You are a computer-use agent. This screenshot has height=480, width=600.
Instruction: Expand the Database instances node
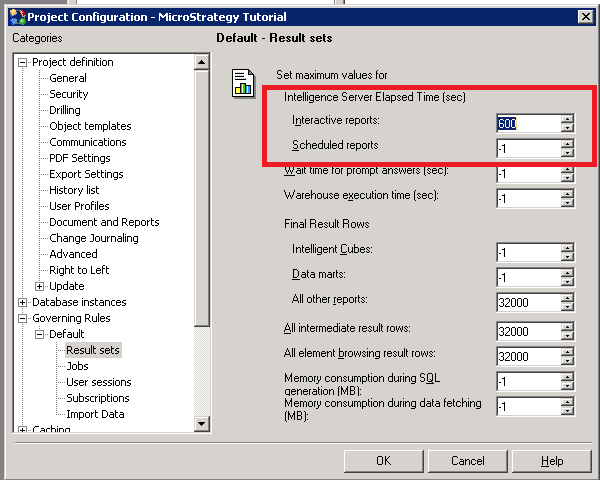coord(23,302)
